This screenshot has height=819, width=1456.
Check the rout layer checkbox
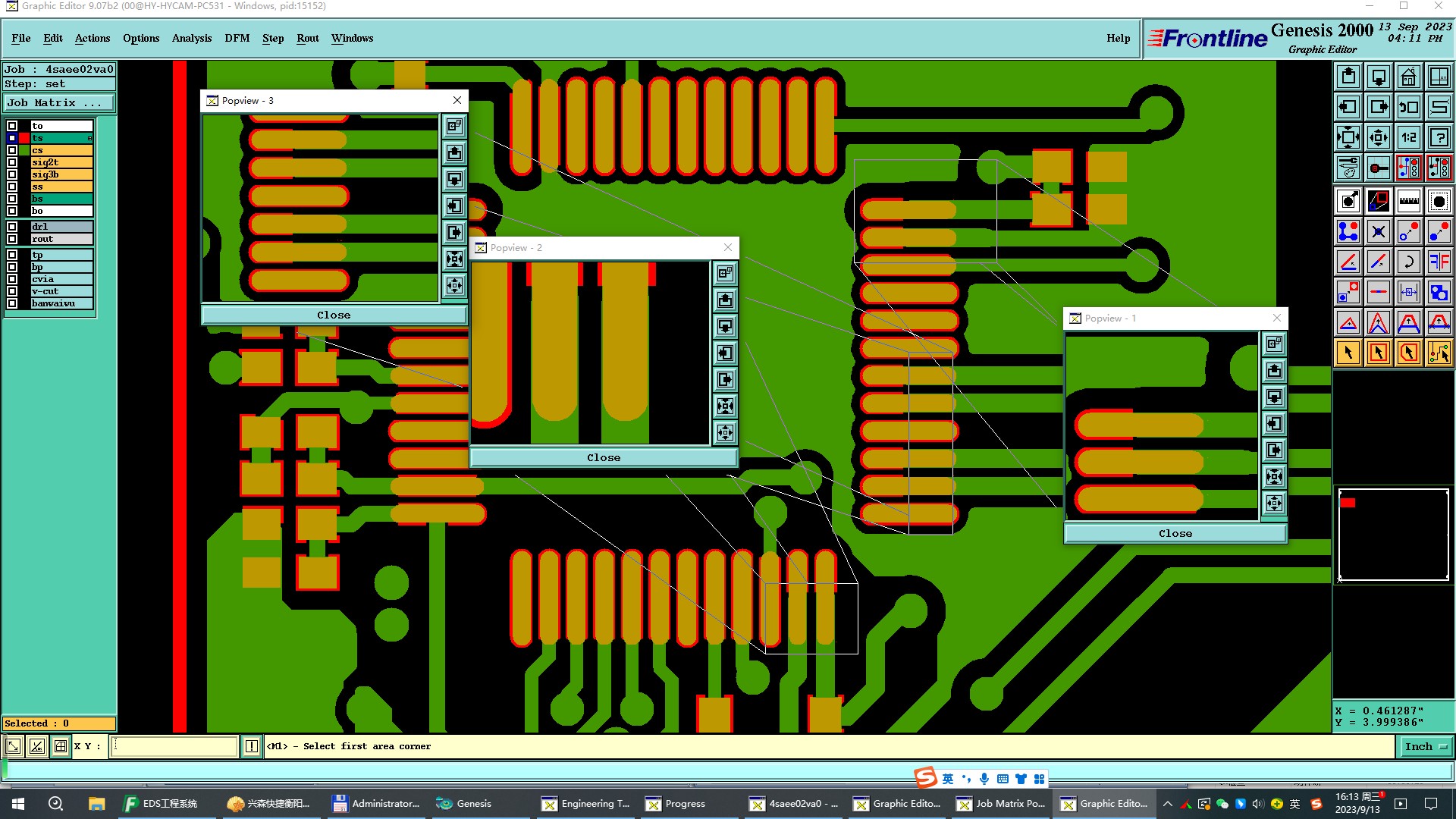(x=12, y=239)
